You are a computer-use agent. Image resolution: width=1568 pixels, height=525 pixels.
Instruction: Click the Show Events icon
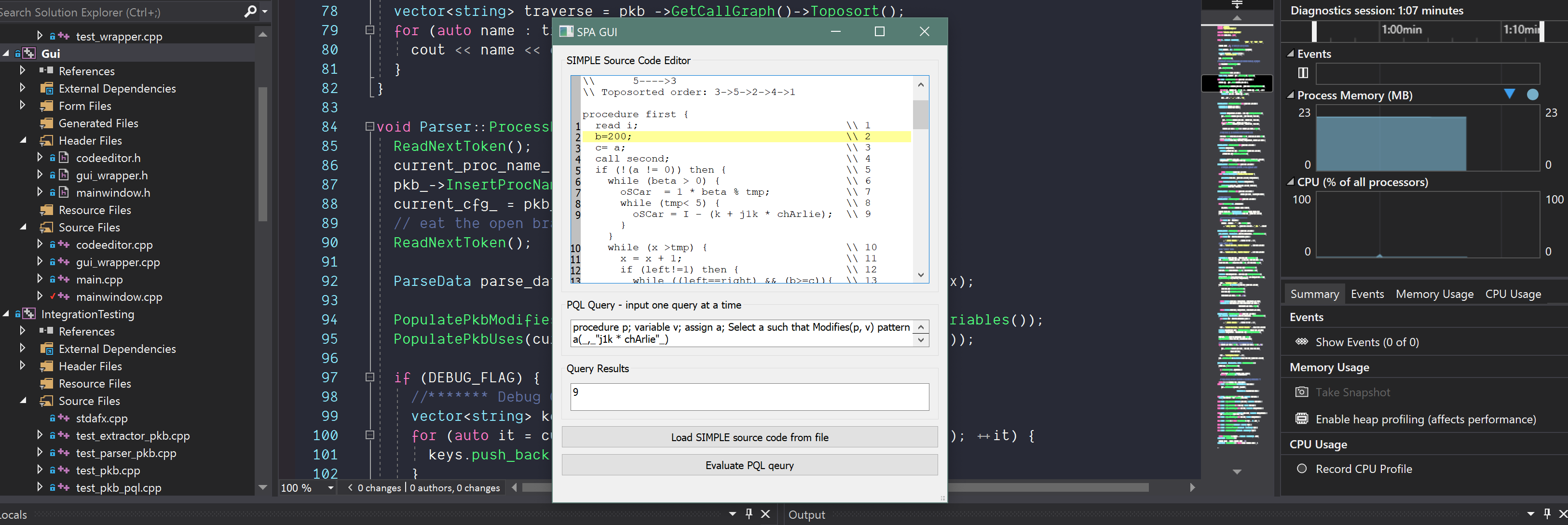click(x=1301, y=342)
